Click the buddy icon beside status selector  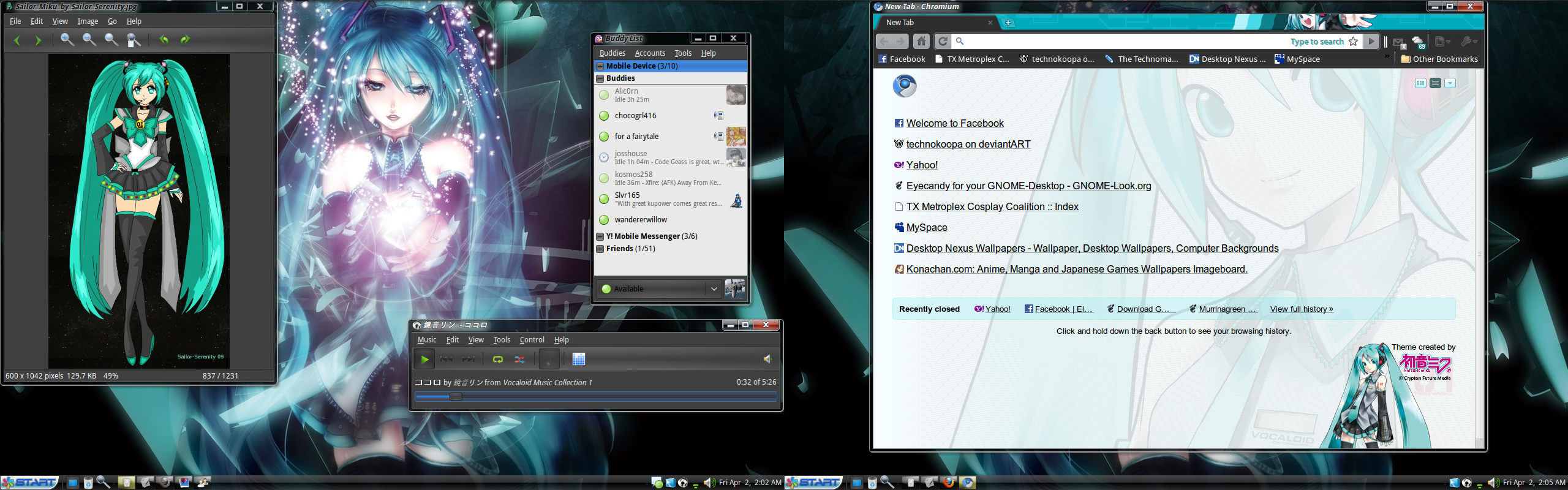click(x=734, y=288)
